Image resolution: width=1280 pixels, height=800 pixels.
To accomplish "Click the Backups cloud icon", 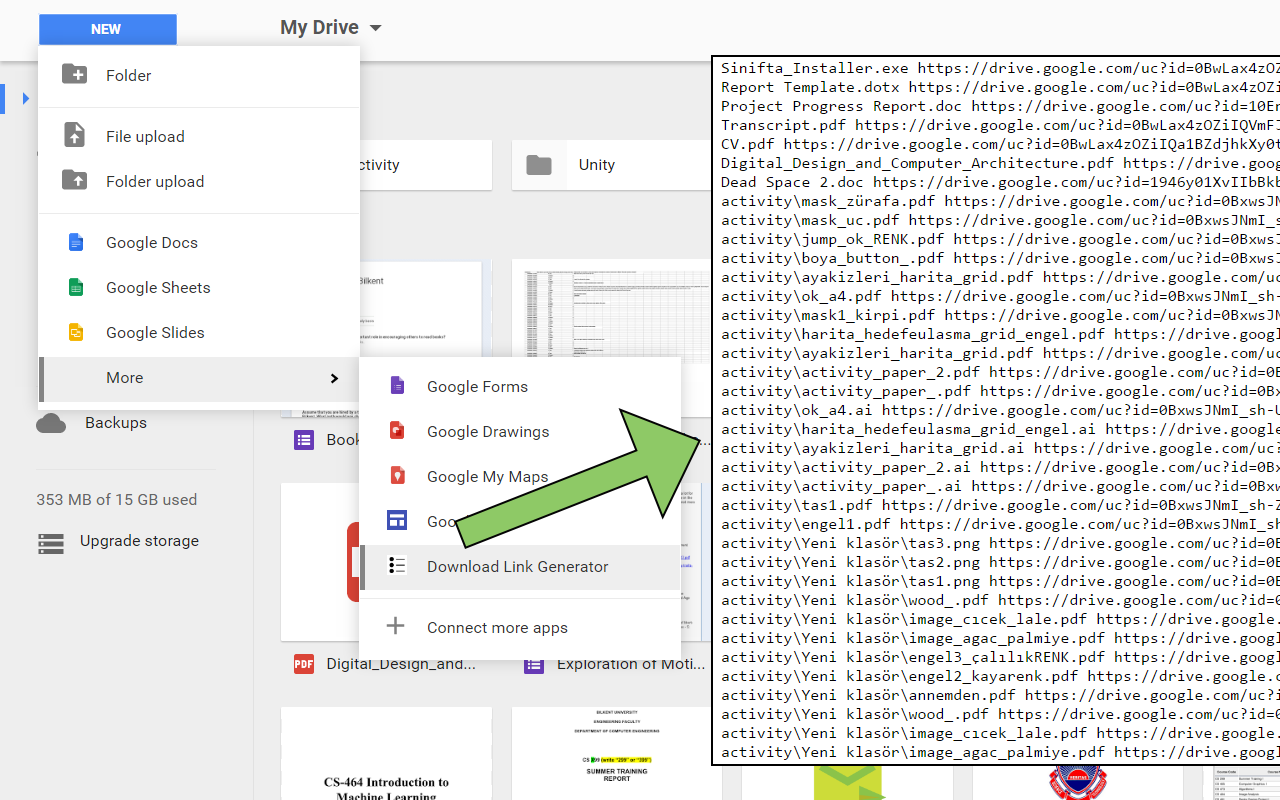I will point(51,423).
